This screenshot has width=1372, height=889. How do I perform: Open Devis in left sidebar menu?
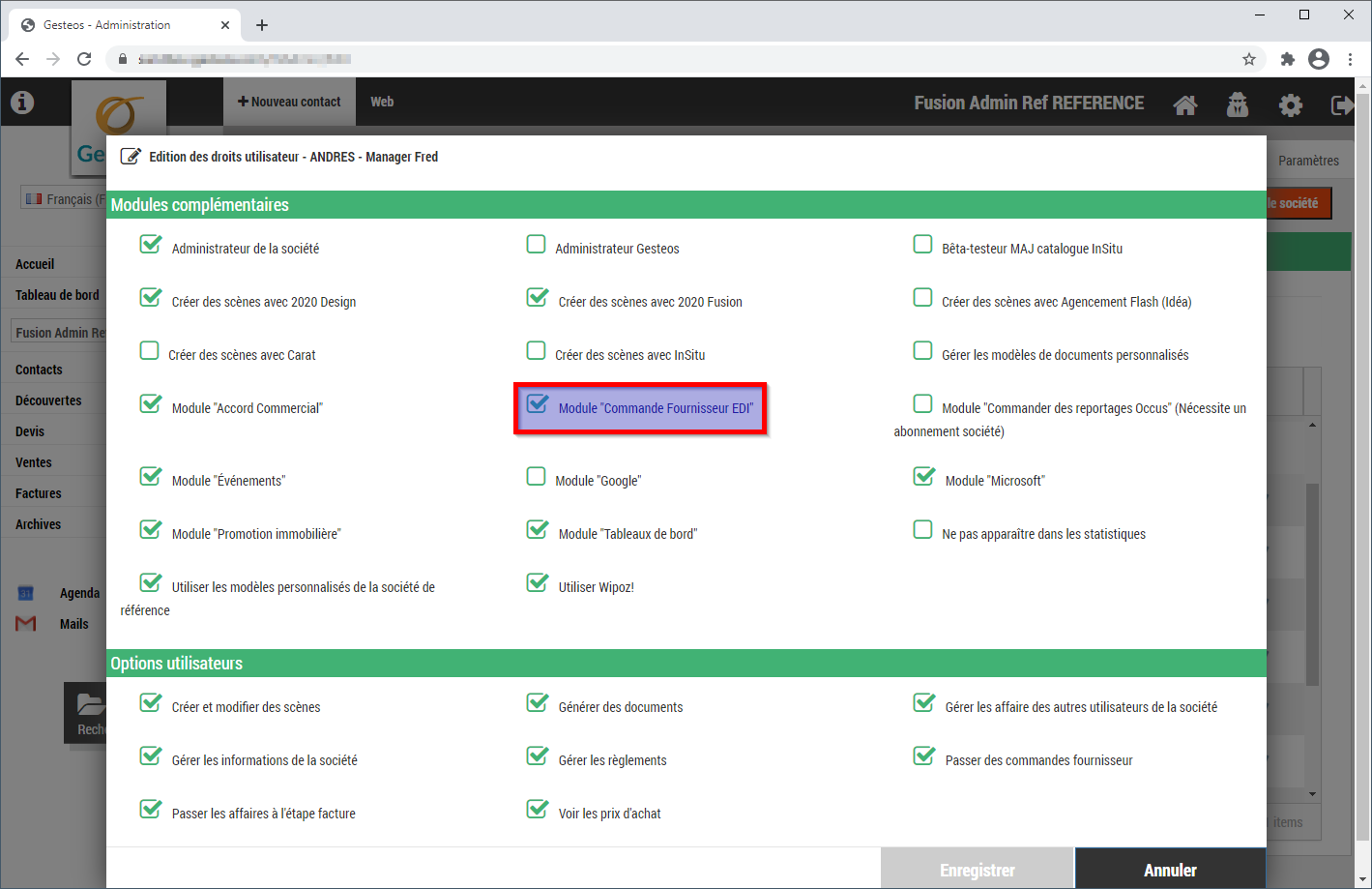pos(30,431)
